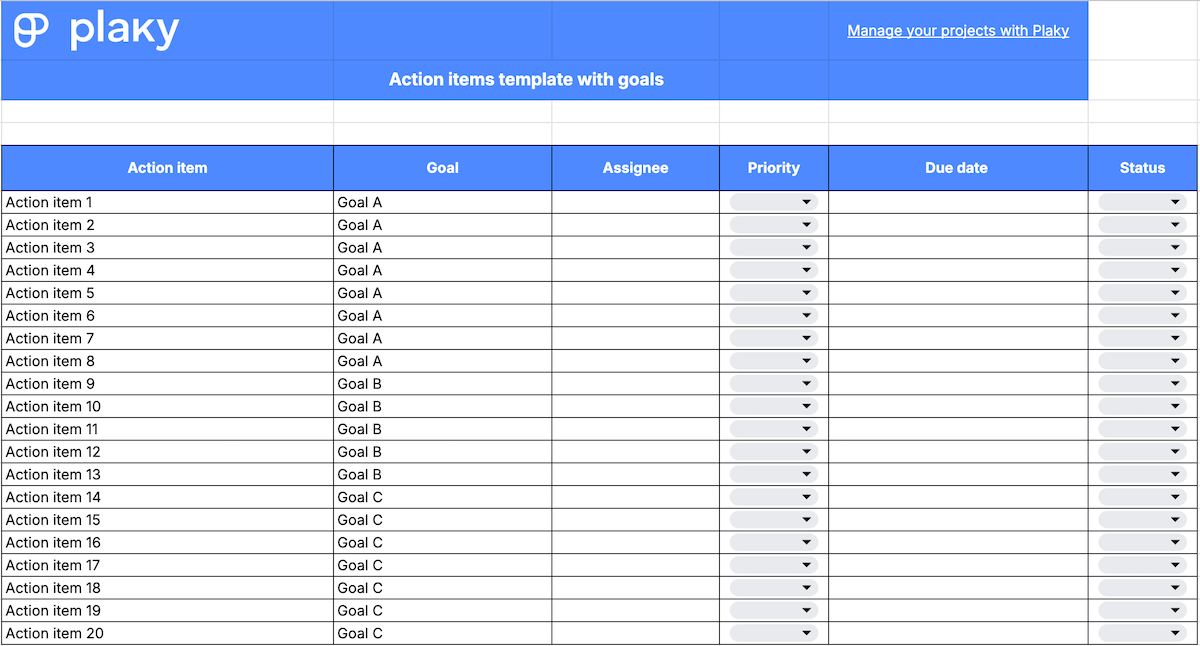The image size is (1200, 646).
Task: Click the 'Action items template with goals' title
Action: click(525, 79)
